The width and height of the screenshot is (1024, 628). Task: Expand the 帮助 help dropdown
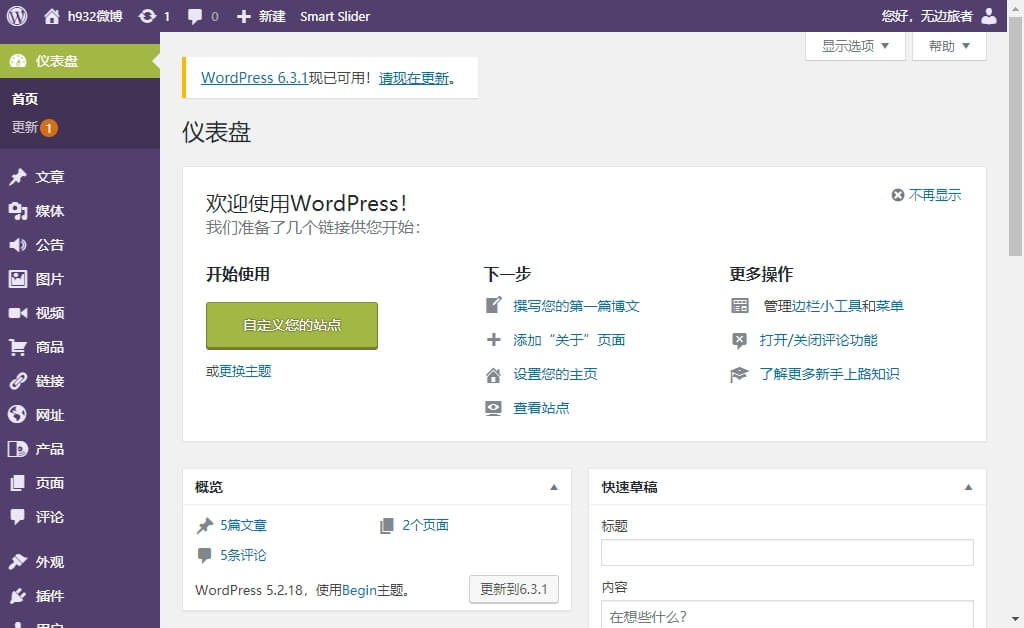[x=949, y=46]
